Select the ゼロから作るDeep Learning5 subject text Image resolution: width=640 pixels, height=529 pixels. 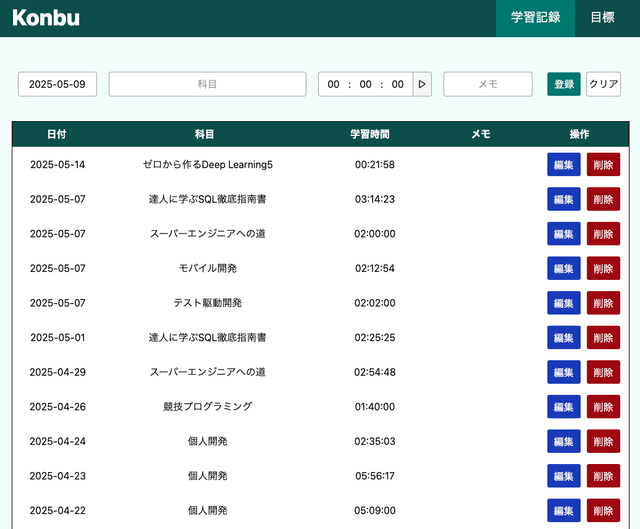[207, 164]
